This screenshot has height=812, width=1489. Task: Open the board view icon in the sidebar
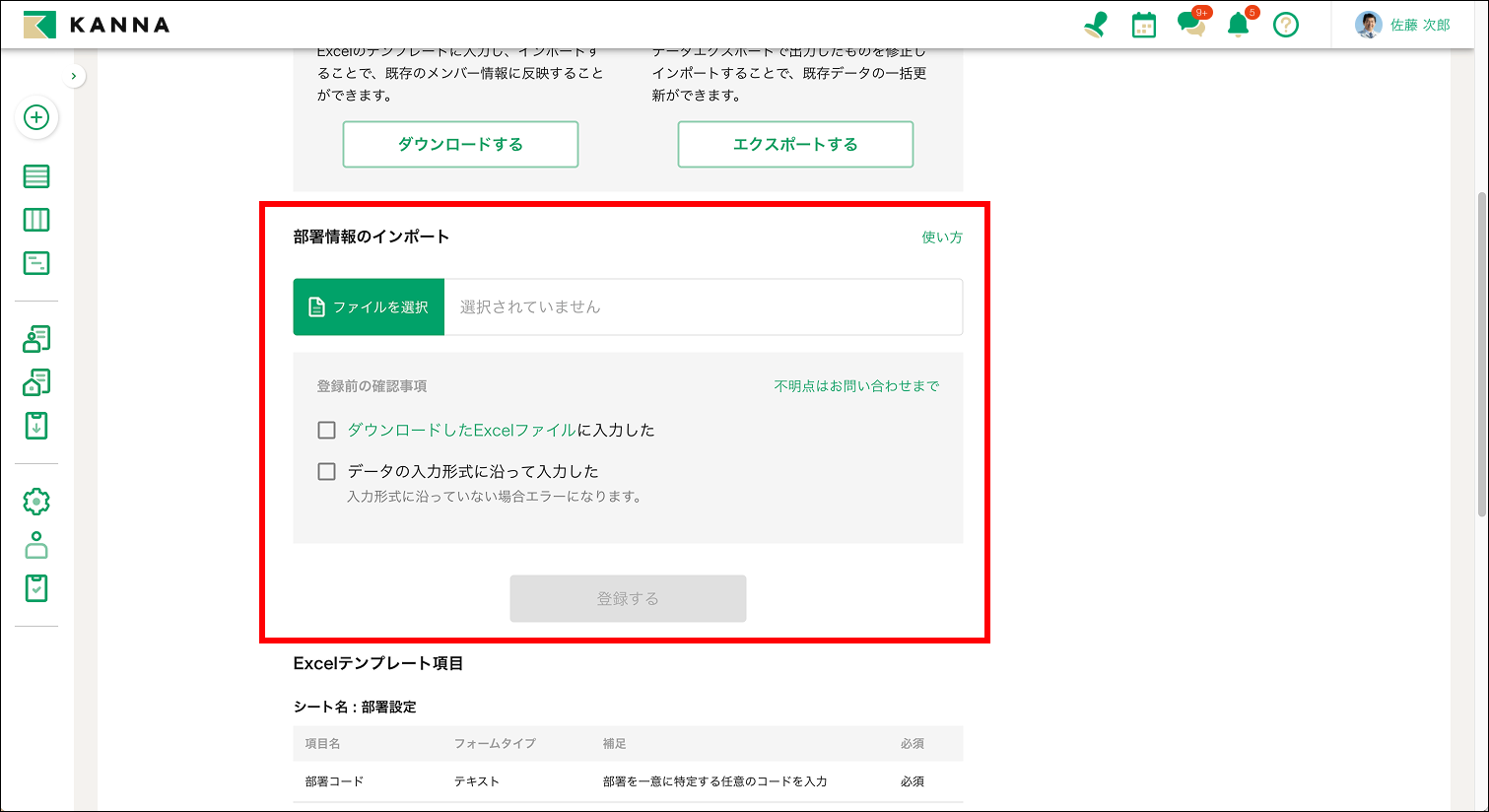point(36,219)
